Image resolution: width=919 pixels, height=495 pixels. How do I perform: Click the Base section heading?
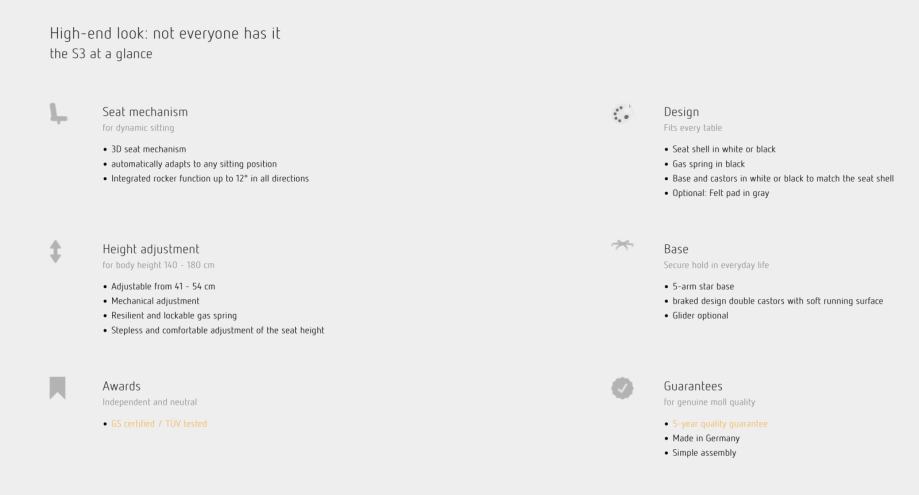pyautogui.click(x=675, y=248)
